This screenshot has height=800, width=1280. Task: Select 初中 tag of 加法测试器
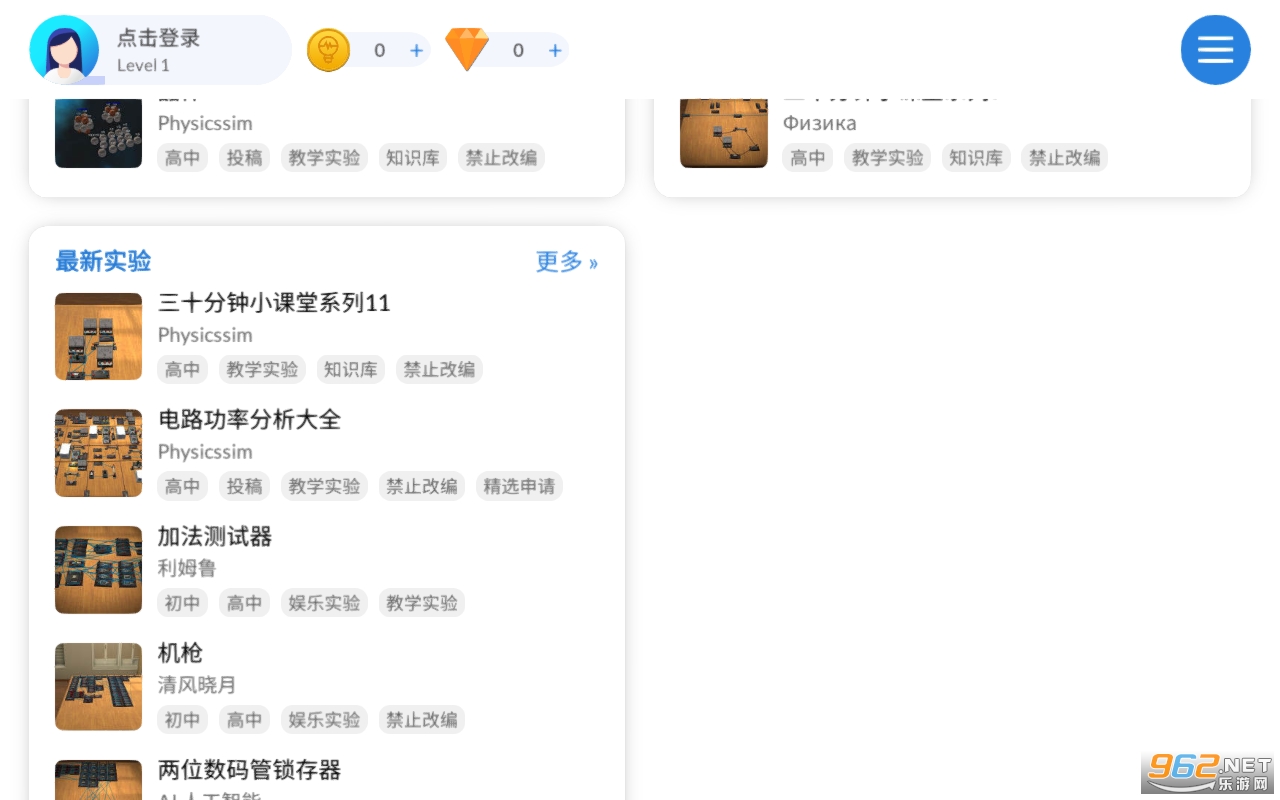[182, 603]
